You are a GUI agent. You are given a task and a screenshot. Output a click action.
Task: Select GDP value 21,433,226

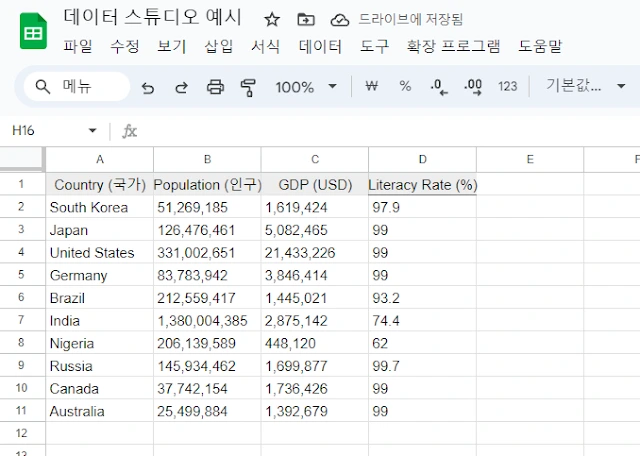tap(315, 252)
